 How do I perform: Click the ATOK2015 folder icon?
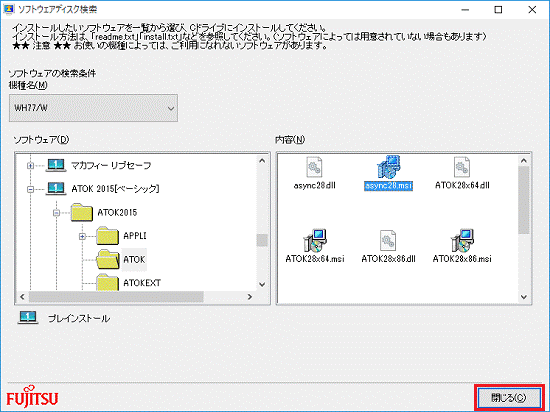point(81,212)
